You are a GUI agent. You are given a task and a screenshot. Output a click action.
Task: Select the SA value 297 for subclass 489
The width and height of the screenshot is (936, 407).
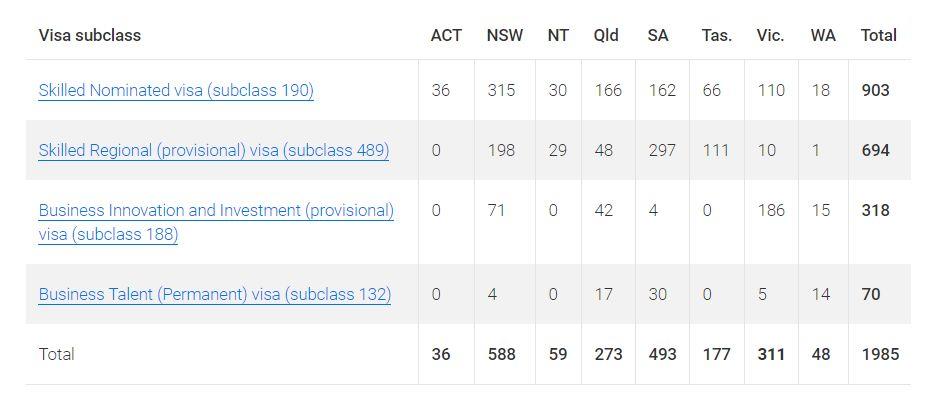[662, 150]
